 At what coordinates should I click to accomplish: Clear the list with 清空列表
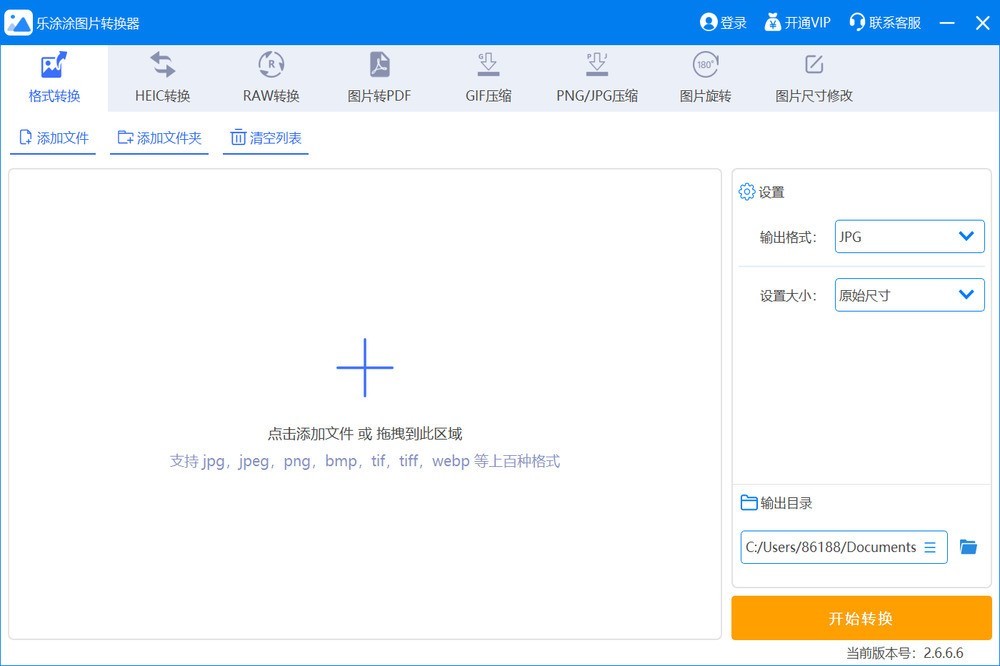click(x=265, y=138)
